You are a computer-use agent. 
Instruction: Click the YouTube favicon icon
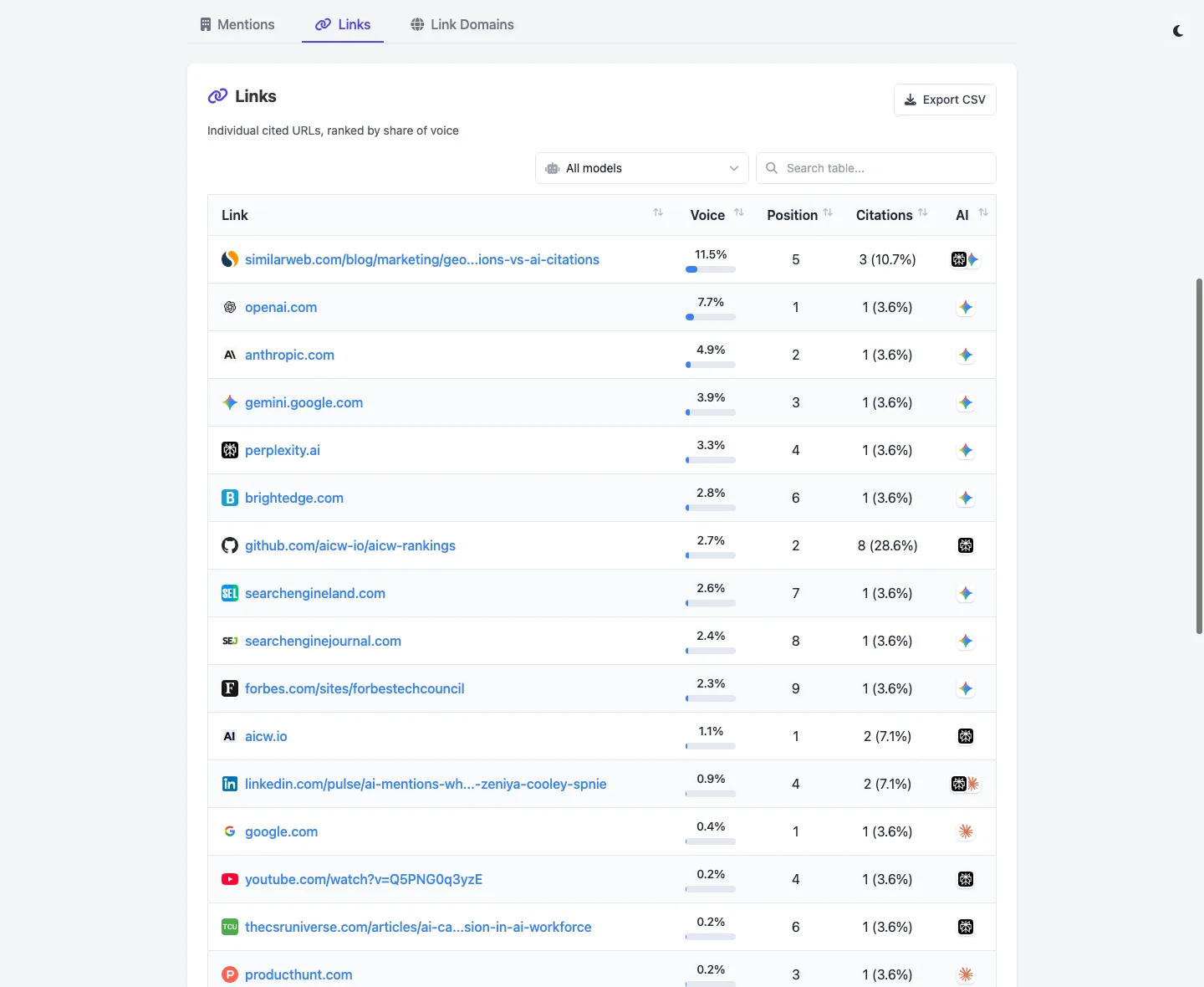(x=230, y=879)
